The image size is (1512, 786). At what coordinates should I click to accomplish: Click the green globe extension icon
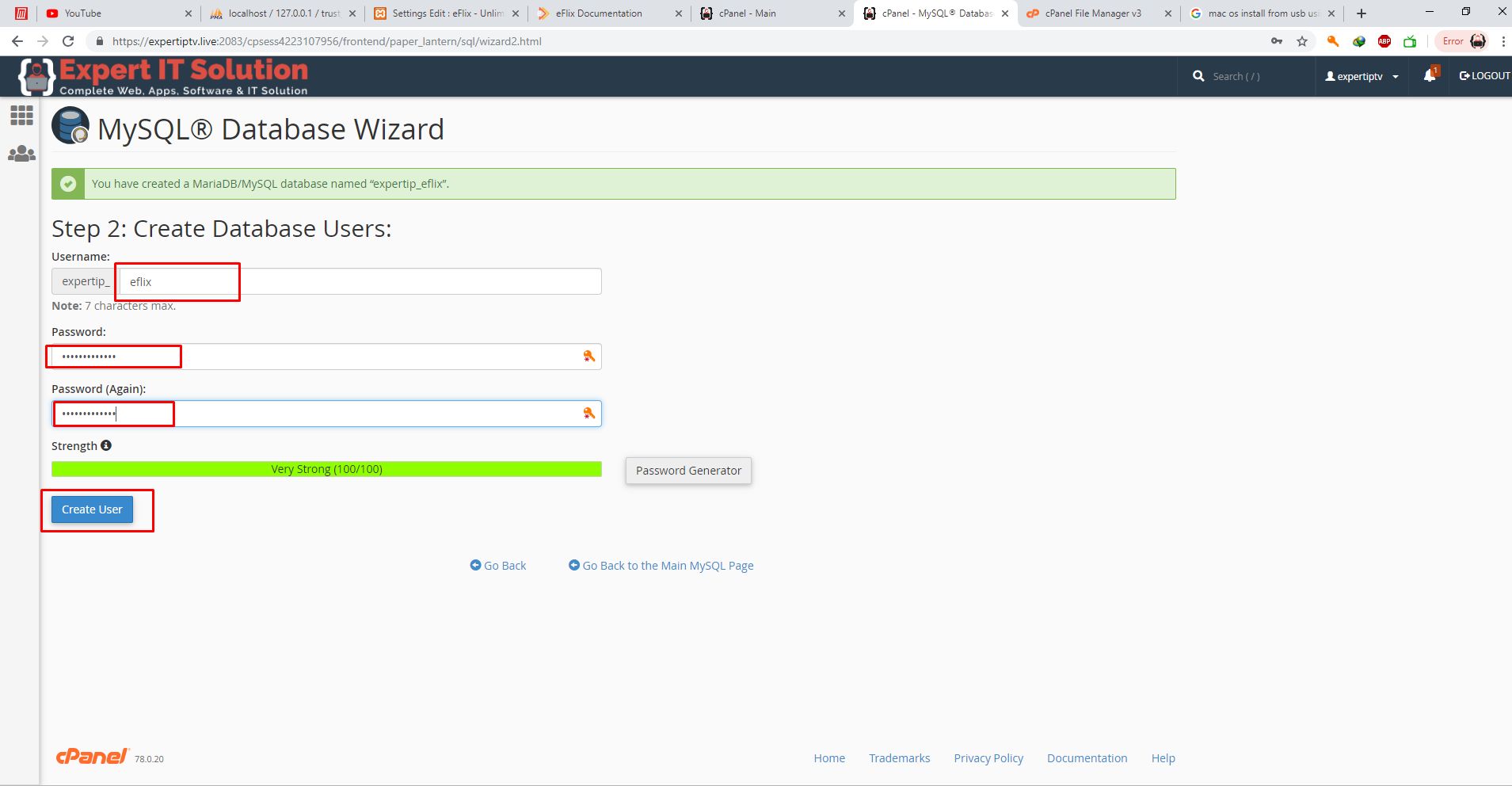[x=1359, y=41]
